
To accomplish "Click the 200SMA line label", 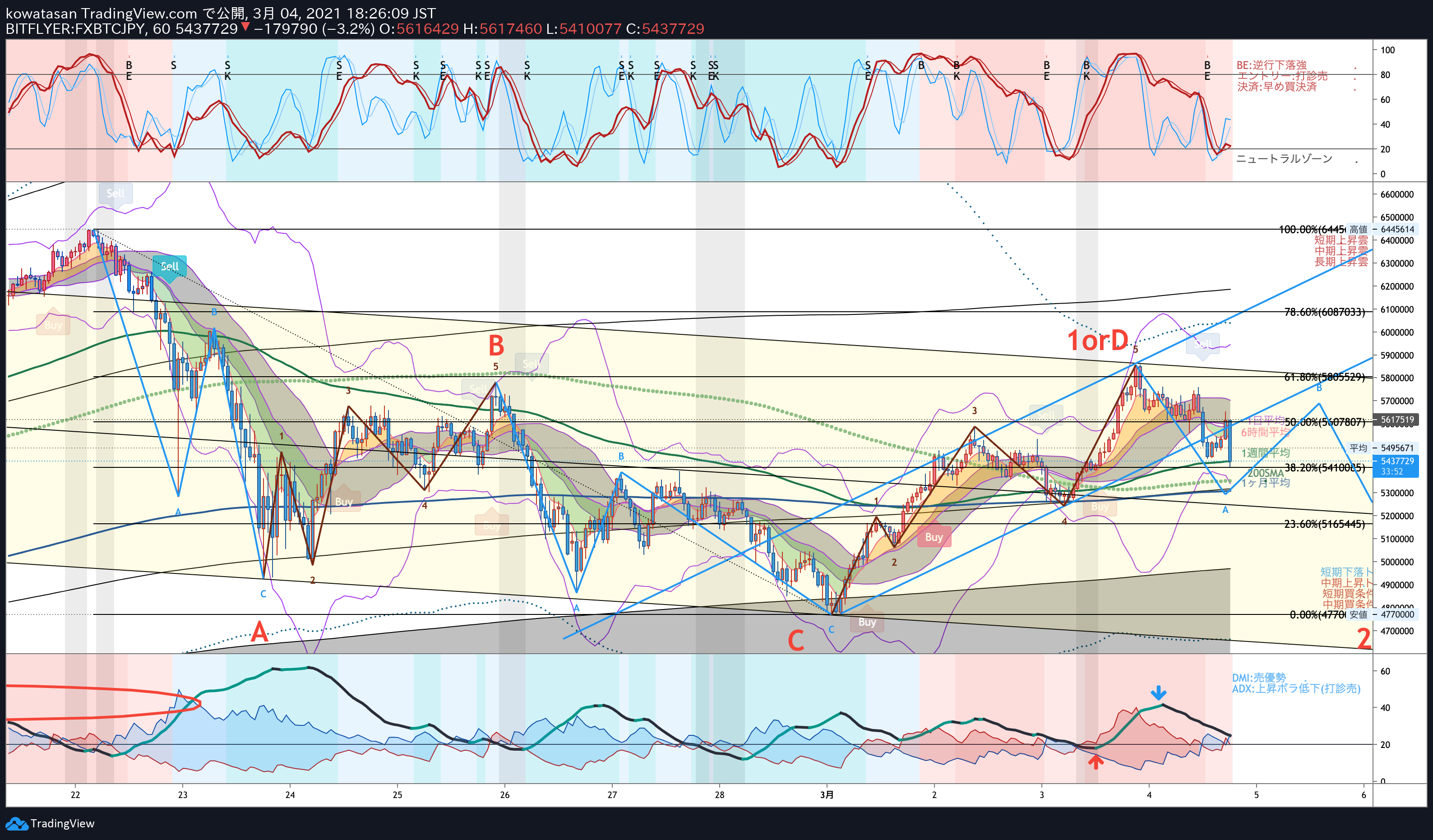I will (x=1265, y=473).
